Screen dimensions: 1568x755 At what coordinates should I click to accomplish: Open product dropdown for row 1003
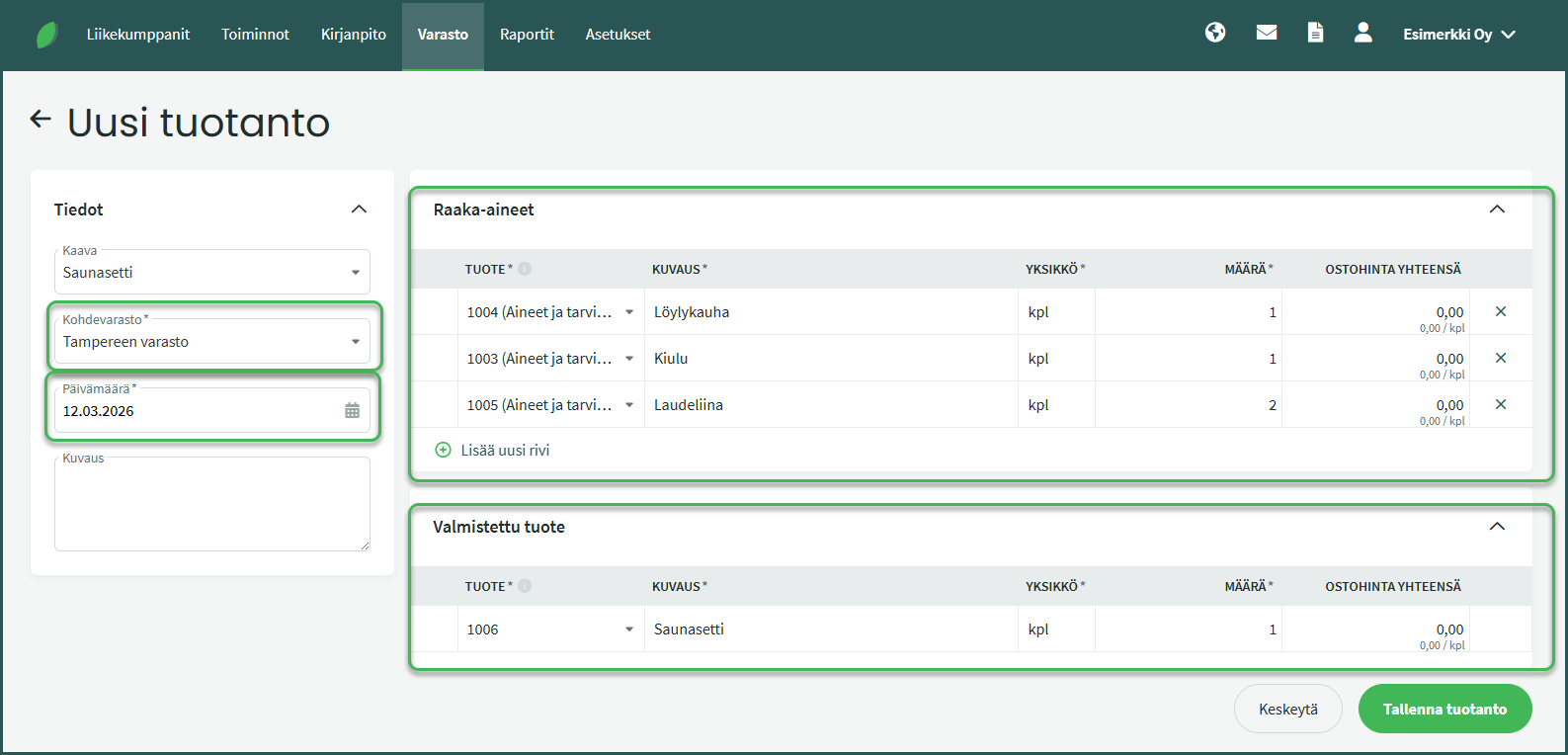tap(628, 359)
